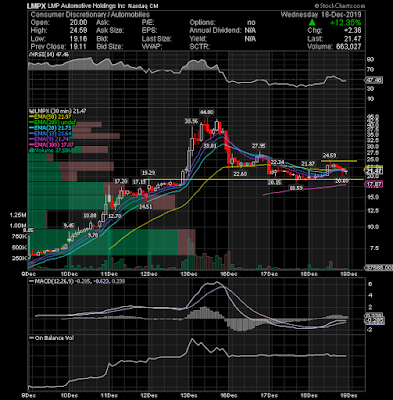The width and height of the screenshot is (393, 400).
Task: Click the 24.59 annotation above the candles
Action: [x=329, y=155]
